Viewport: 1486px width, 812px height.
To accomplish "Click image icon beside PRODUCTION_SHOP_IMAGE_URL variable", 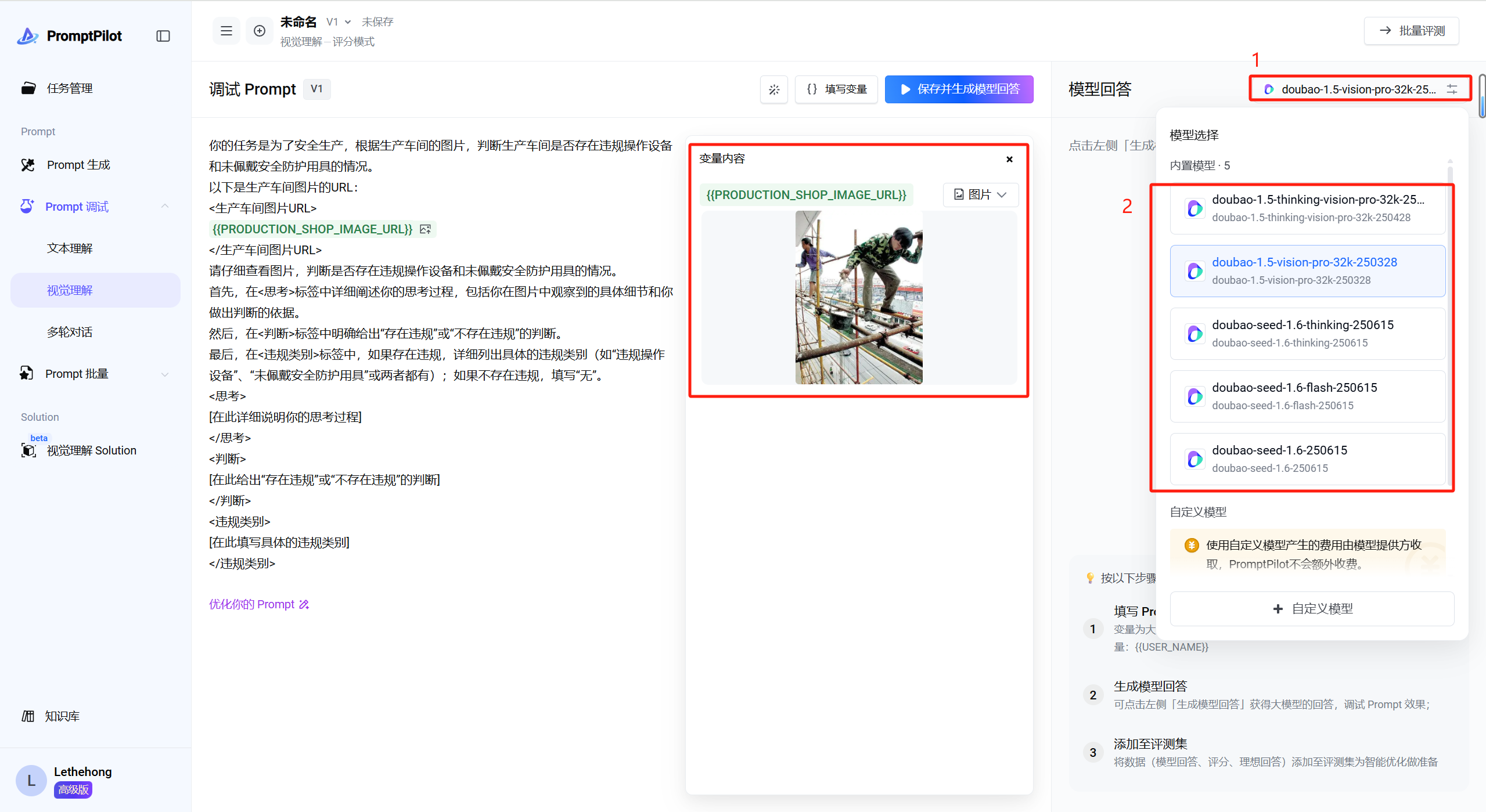I will 426,229.
